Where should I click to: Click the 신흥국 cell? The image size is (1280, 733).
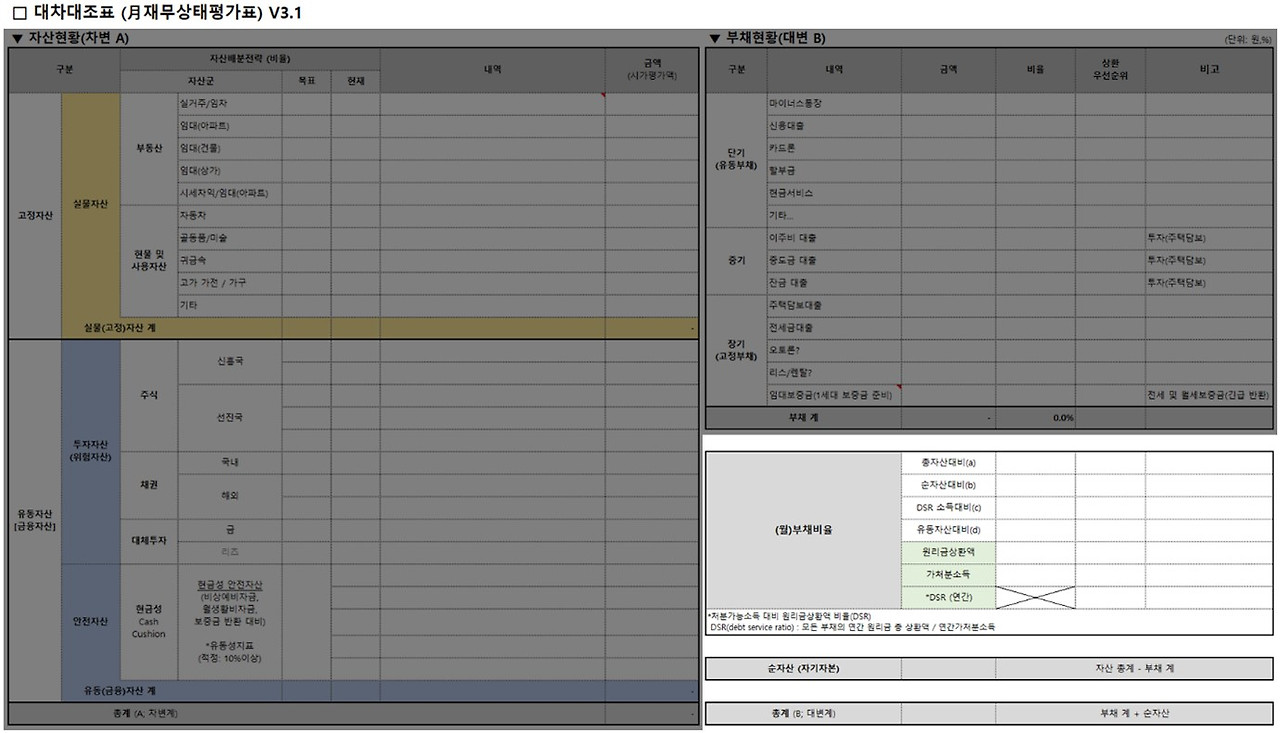click(230, 361)
